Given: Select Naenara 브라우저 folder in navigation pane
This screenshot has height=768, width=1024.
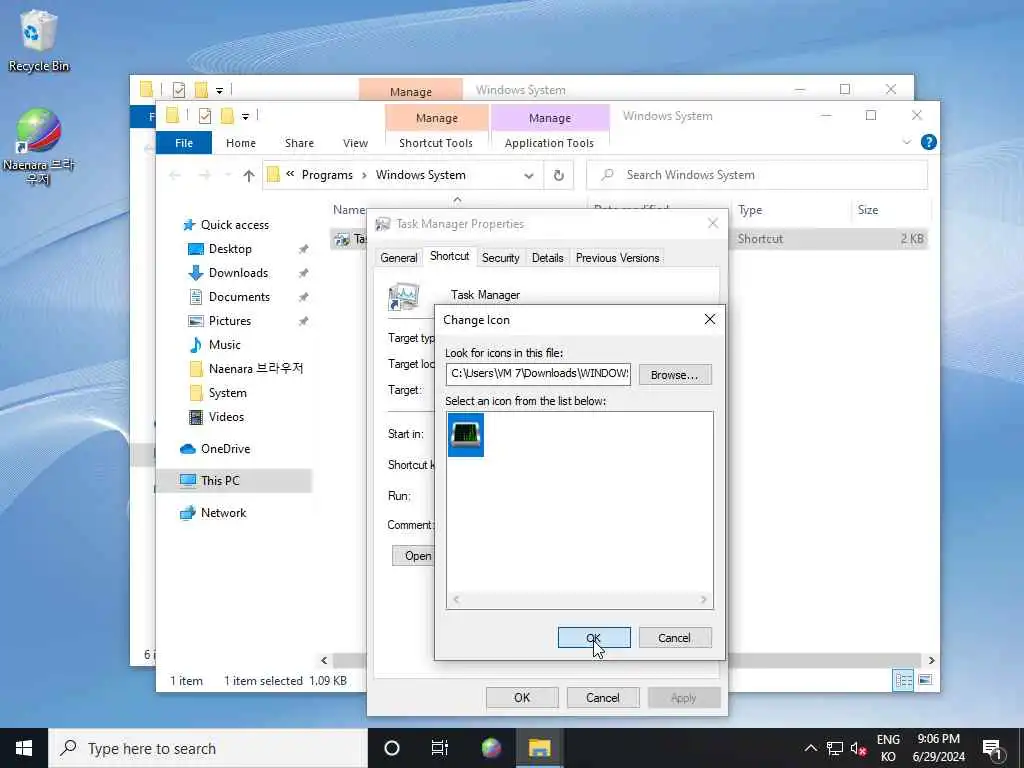Looking at the screenshot, I should pos(255,369).
